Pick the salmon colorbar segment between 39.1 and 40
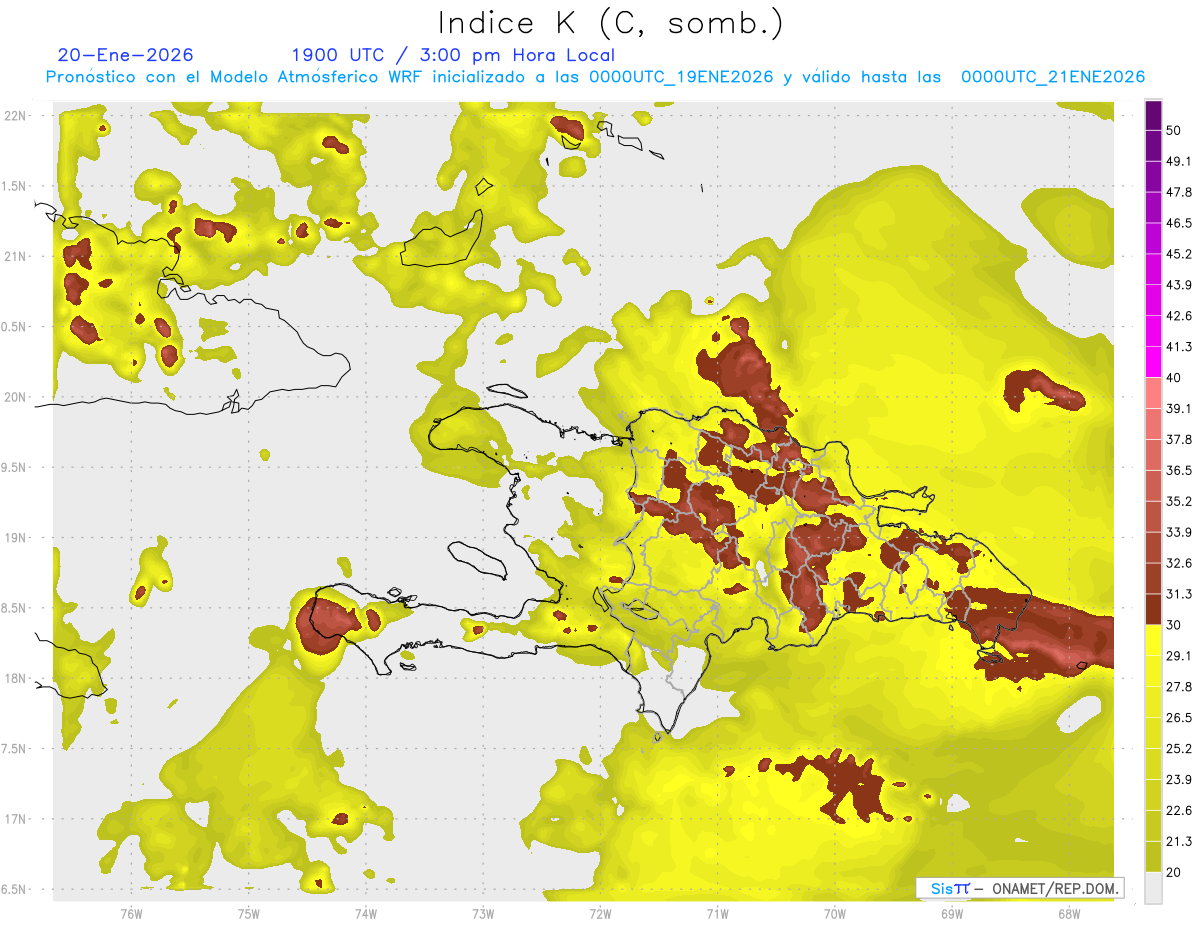Image resolution: width=1200 pixels, height=927 pixels. click(x=1153, y=394)
